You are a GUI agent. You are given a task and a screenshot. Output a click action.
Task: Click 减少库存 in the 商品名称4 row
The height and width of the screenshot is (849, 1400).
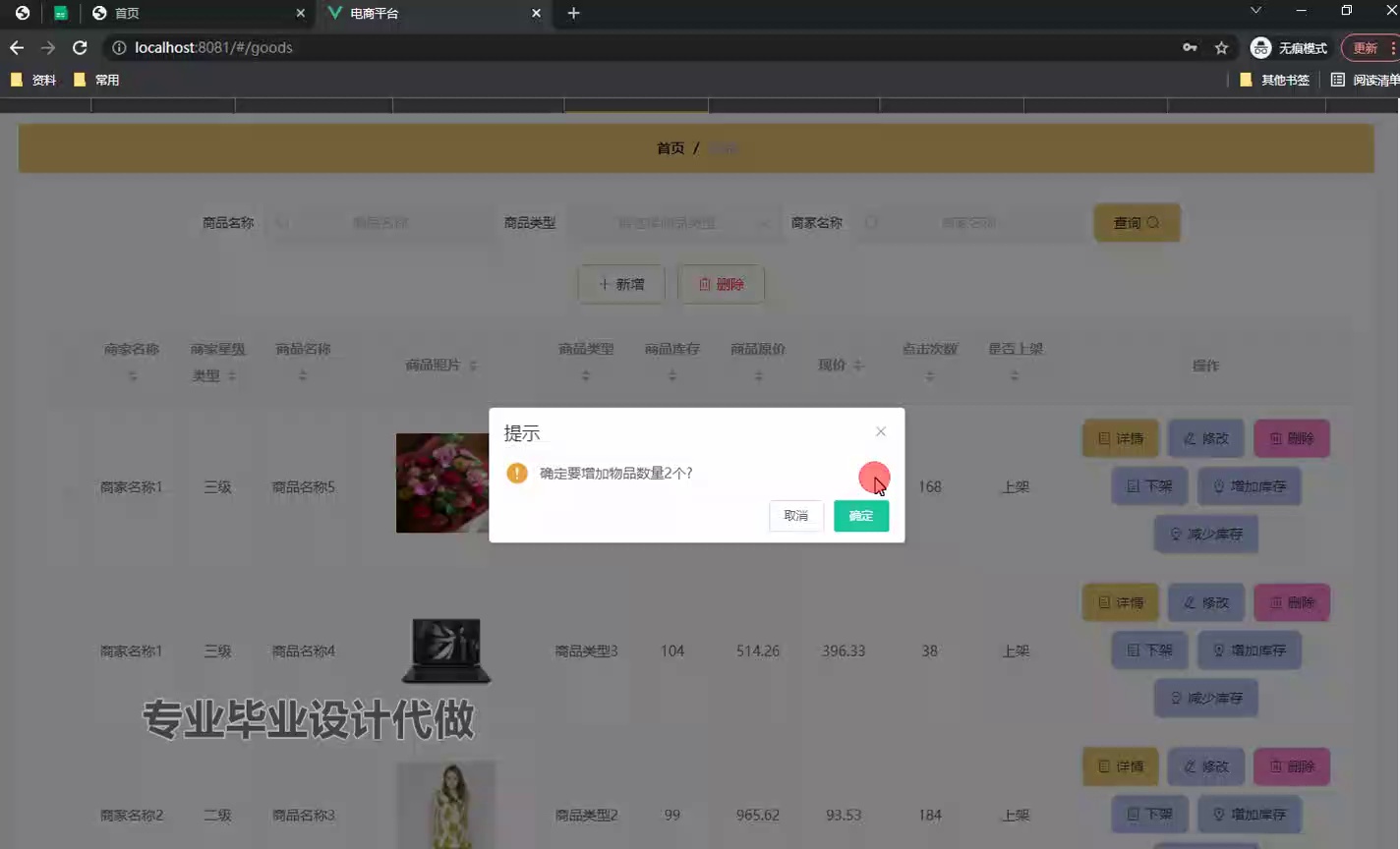pos(1206,699)
